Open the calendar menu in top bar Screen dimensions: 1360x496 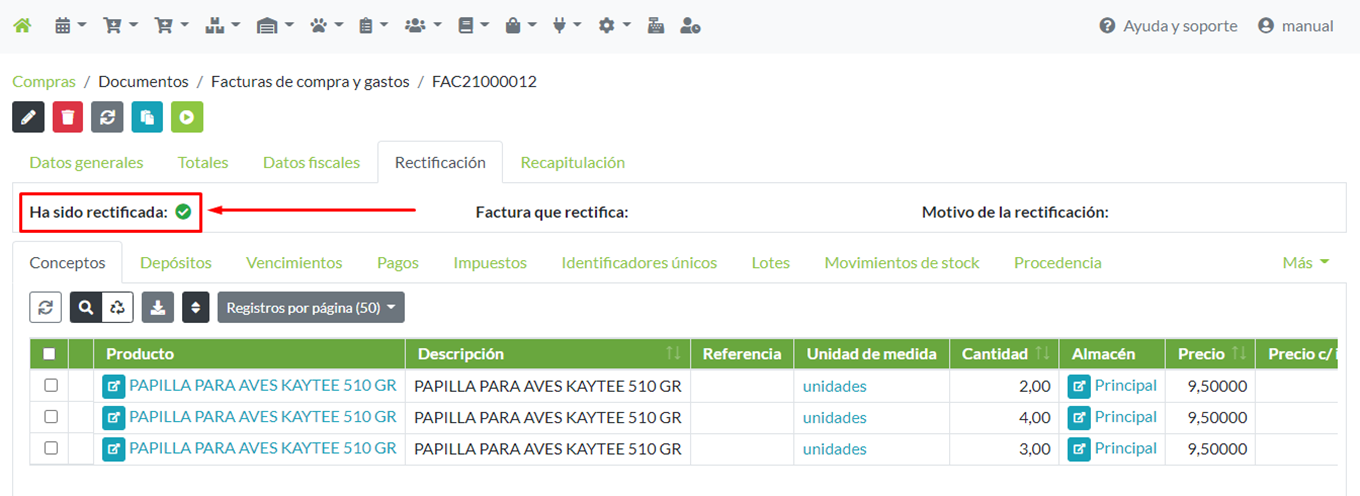(70, 26)
